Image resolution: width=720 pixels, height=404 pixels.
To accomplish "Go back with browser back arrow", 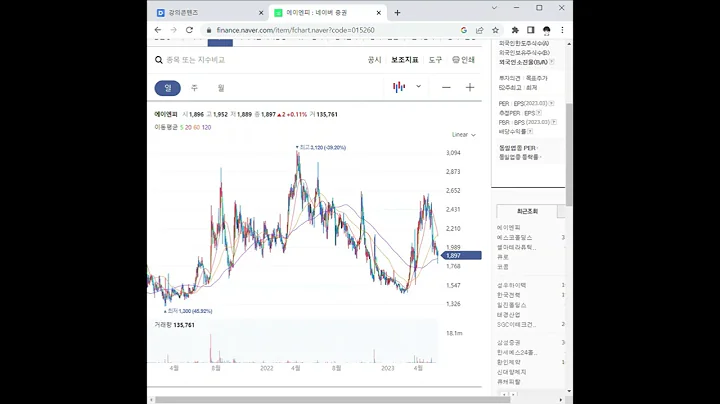I will click(x=158, y=30).
